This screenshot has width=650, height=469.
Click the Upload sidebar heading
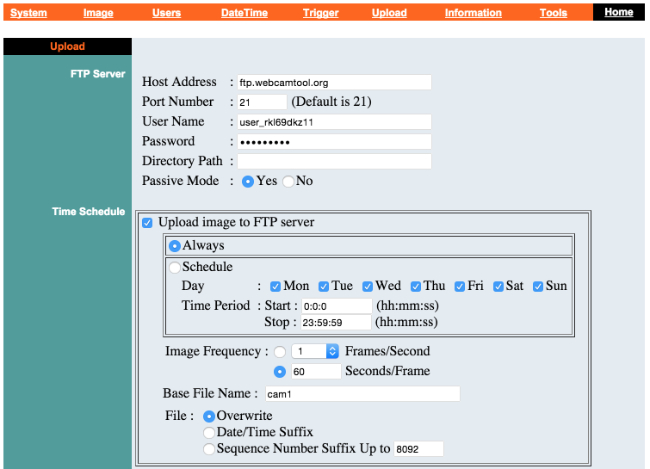68,46
